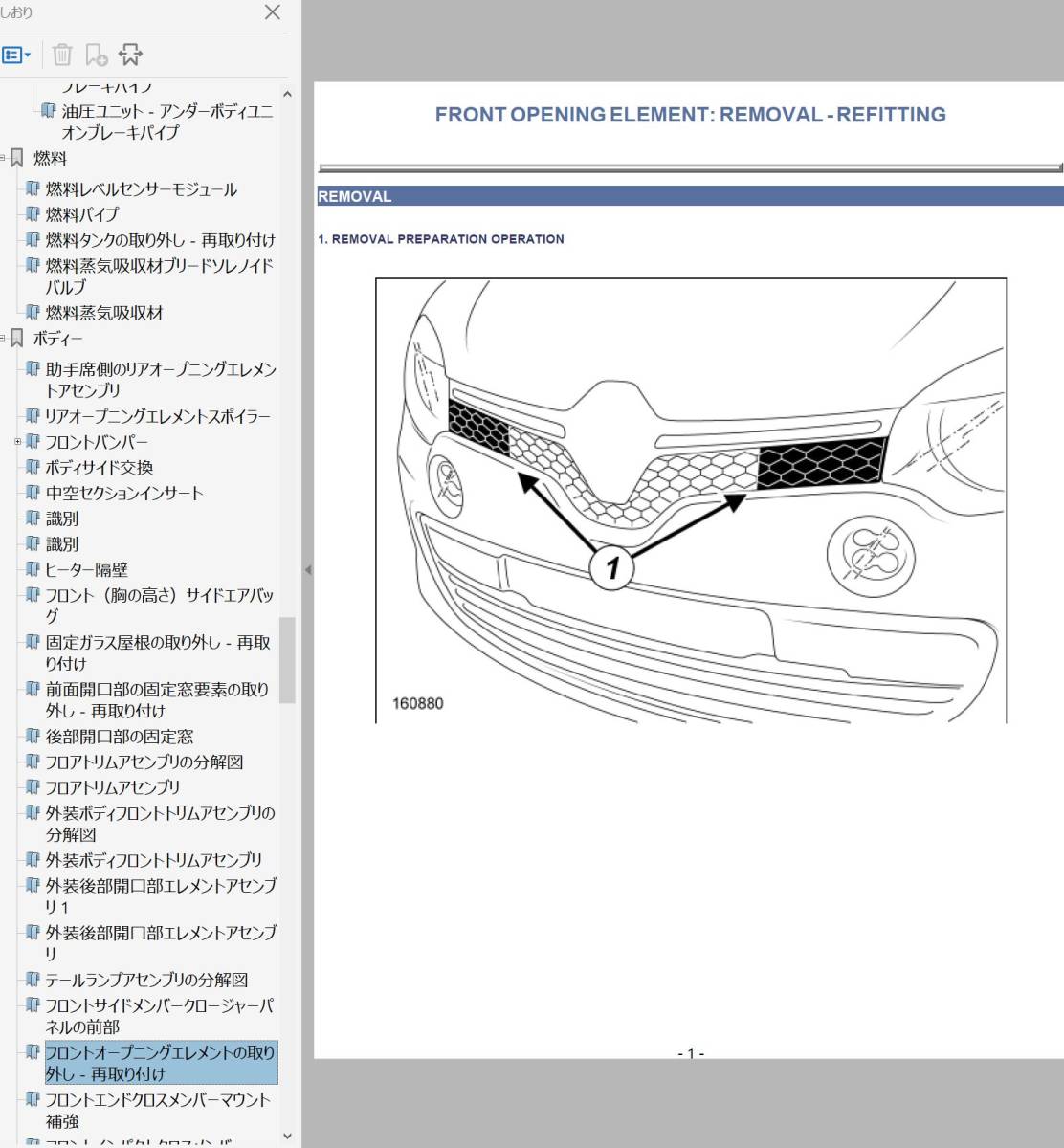Click the bookmark icon beside ボディサイド交換
Screen dimensions: 1064x1148
tap(33, 468)
